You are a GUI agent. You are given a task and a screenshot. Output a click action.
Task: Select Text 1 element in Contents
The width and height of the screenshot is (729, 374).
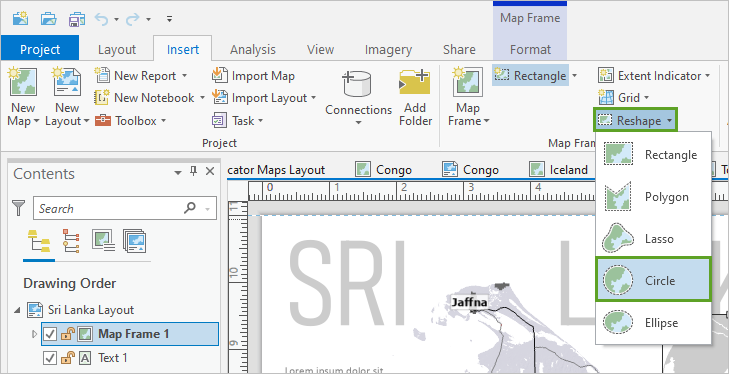(113, 358)
